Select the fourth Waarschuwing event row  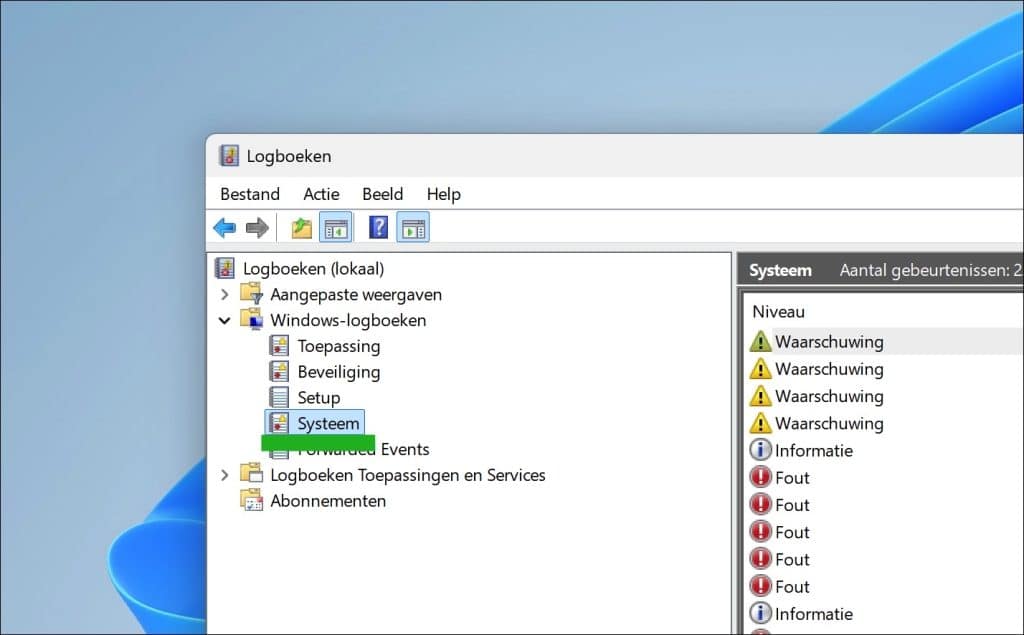tap(886, 423)
